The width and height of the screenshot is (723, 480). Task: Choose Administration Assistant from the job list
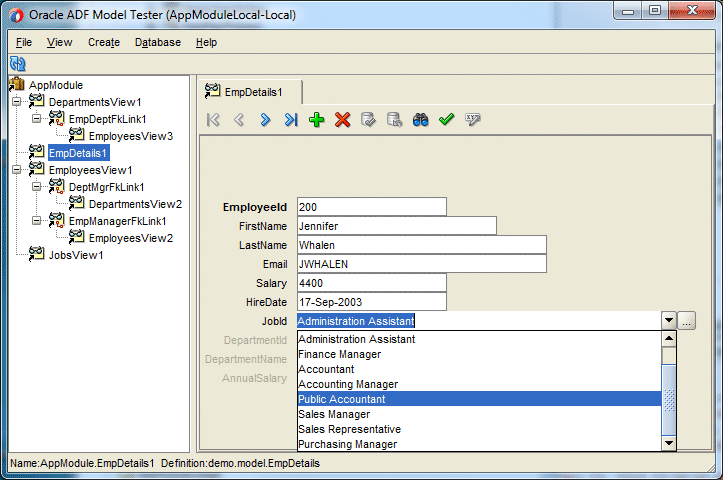point(480,339)
